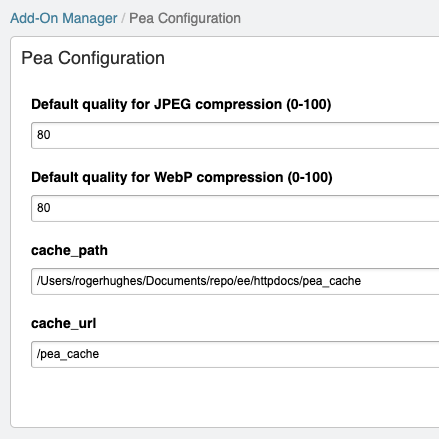Open the Add-On Manager breadcrumb link
Image resolution: width=439 pixels, height=439 pixels.
pos(64,18)
